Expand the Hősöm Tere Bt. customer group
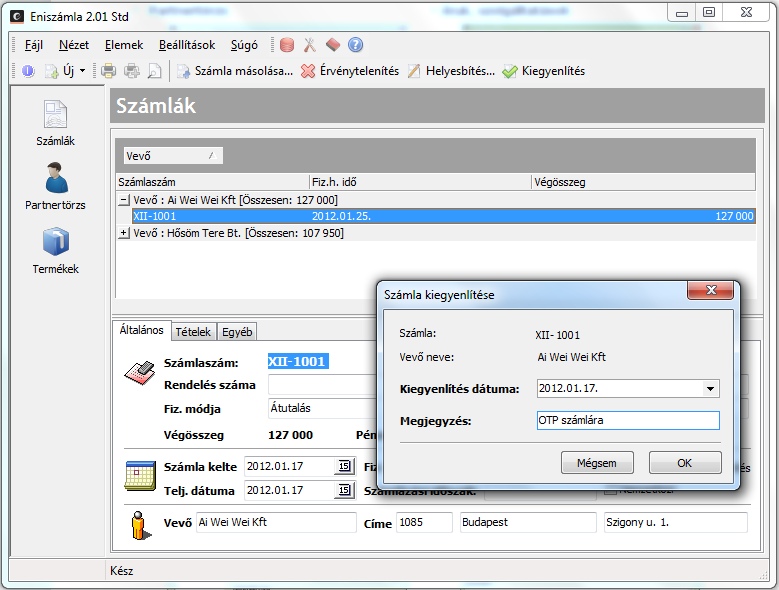Screen dimensions: 779x590 coord(124,233)
